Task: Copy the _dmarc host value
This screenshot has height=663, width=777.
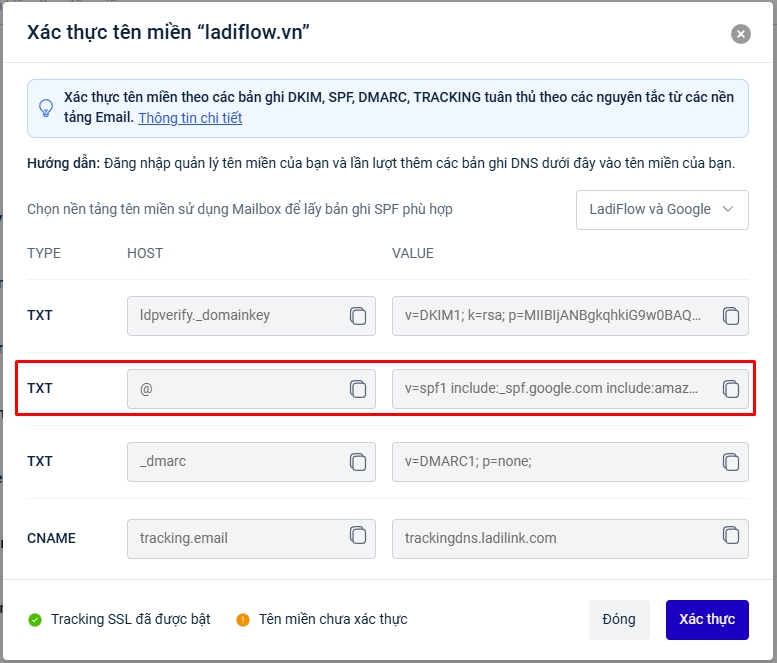Action: click(358, 462)
